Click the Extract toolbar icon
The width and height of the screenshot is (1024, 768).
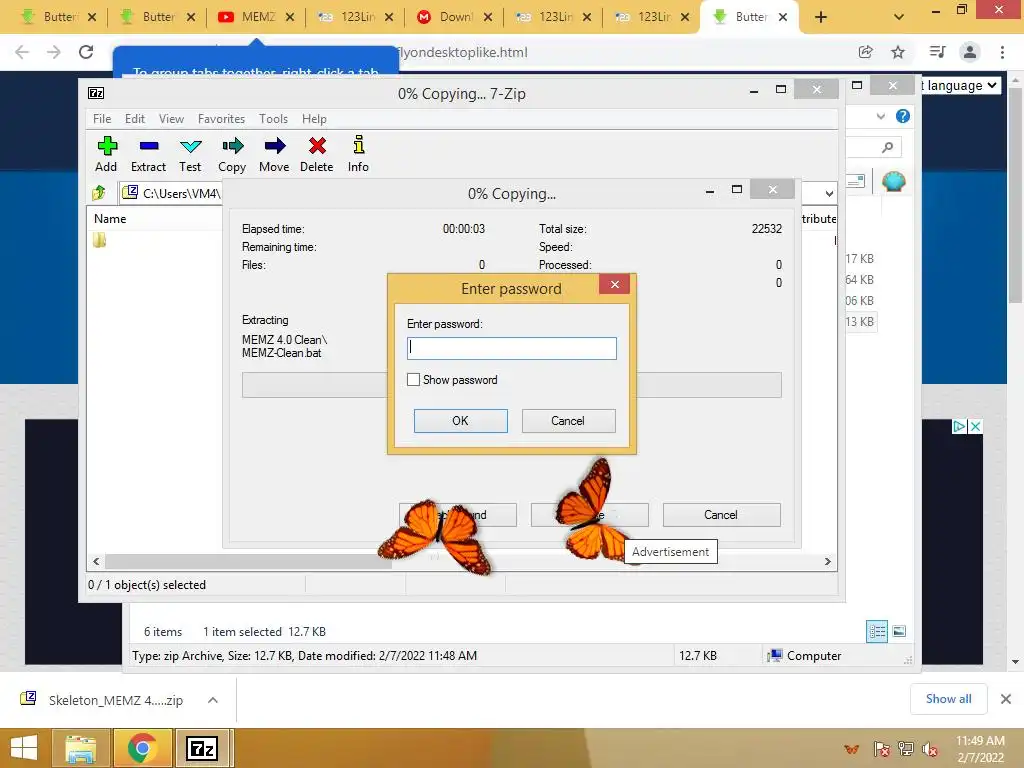coord(149,146)
